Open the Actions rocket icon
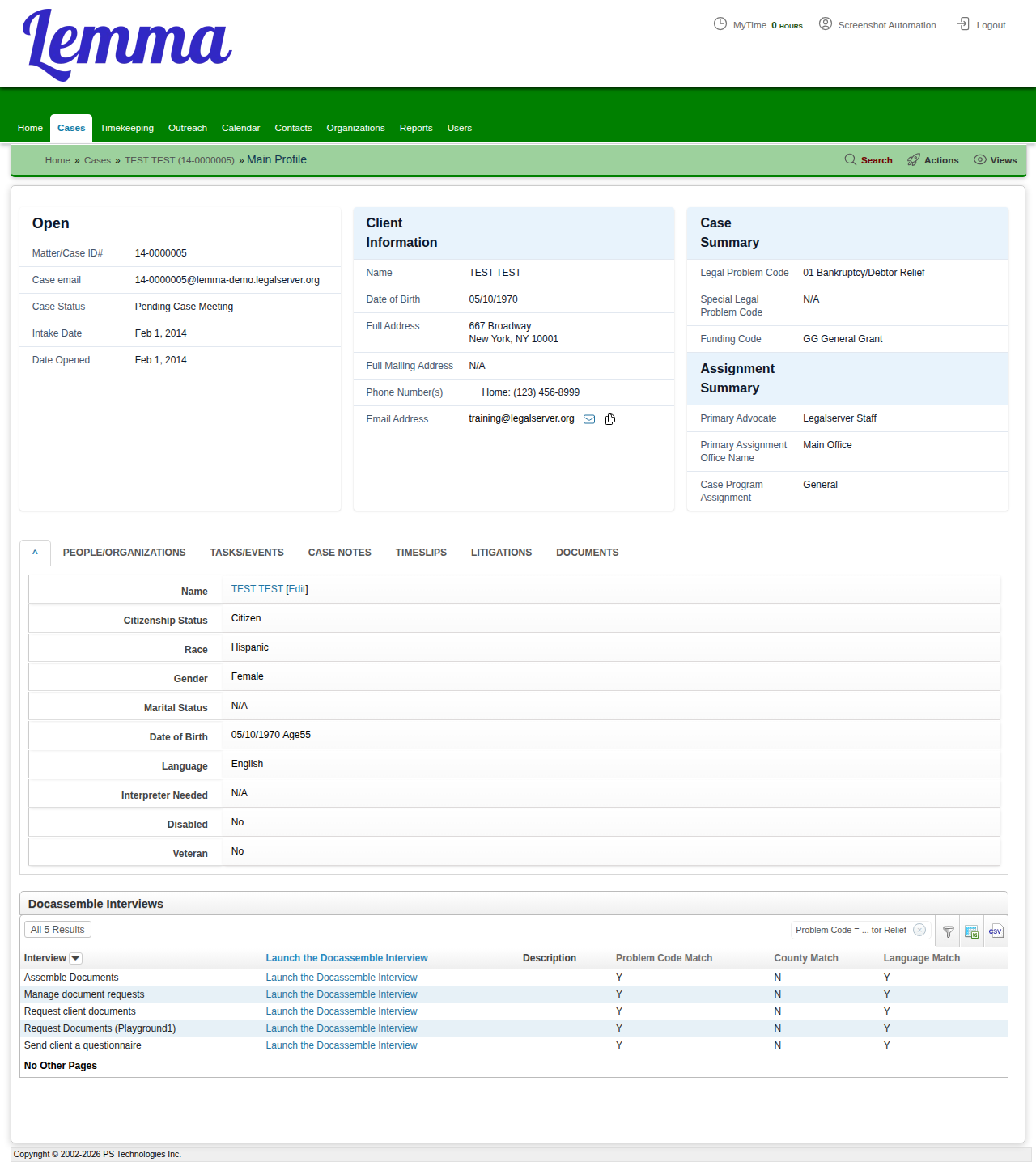The height and width of the screenshot is (1162, 1036). pyautogui.click(x=914, y=159)
